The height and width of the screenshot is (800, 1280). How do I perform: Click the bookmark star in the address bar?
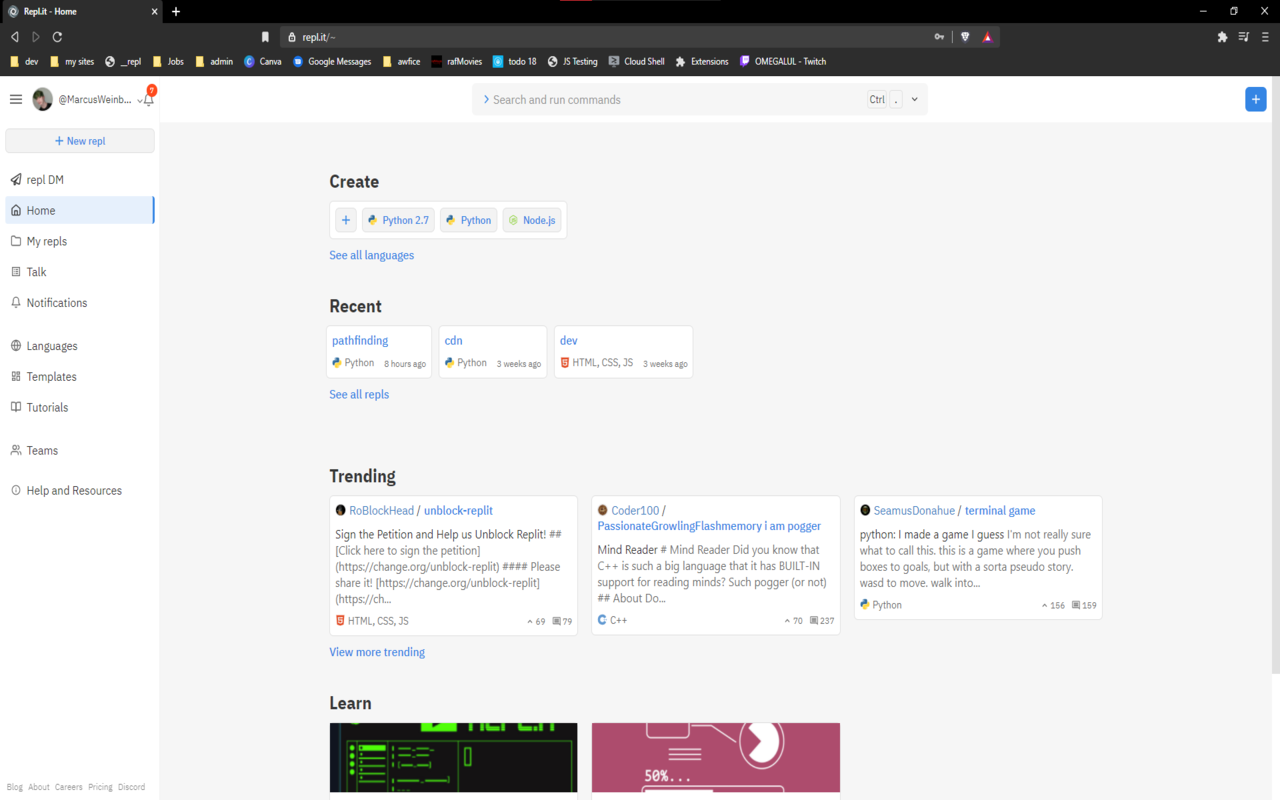pyautogui.click(x=265, y=36)
